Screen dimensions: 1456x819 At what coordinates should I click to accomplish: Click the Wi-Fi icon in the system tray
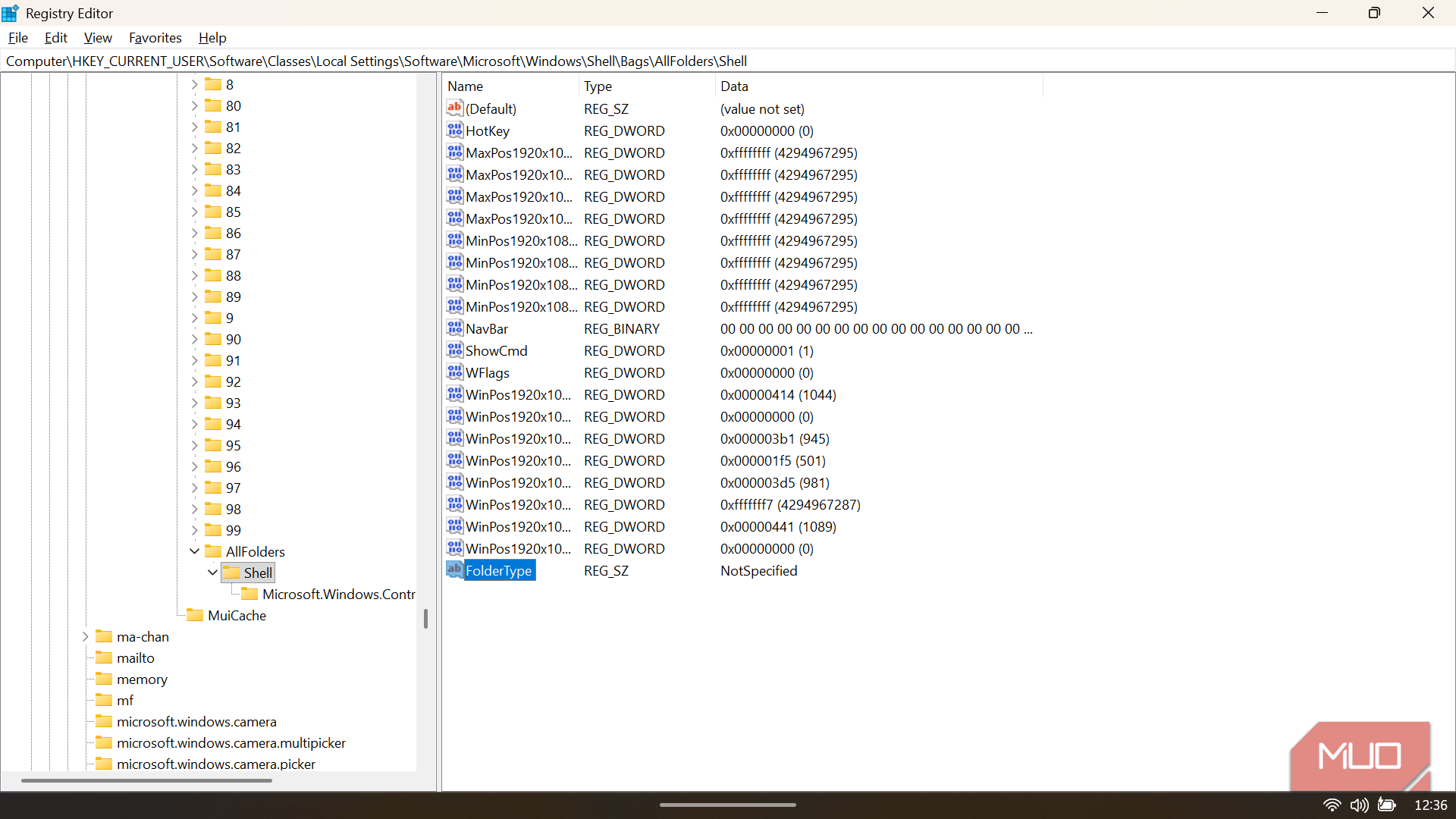(1332, 805)
